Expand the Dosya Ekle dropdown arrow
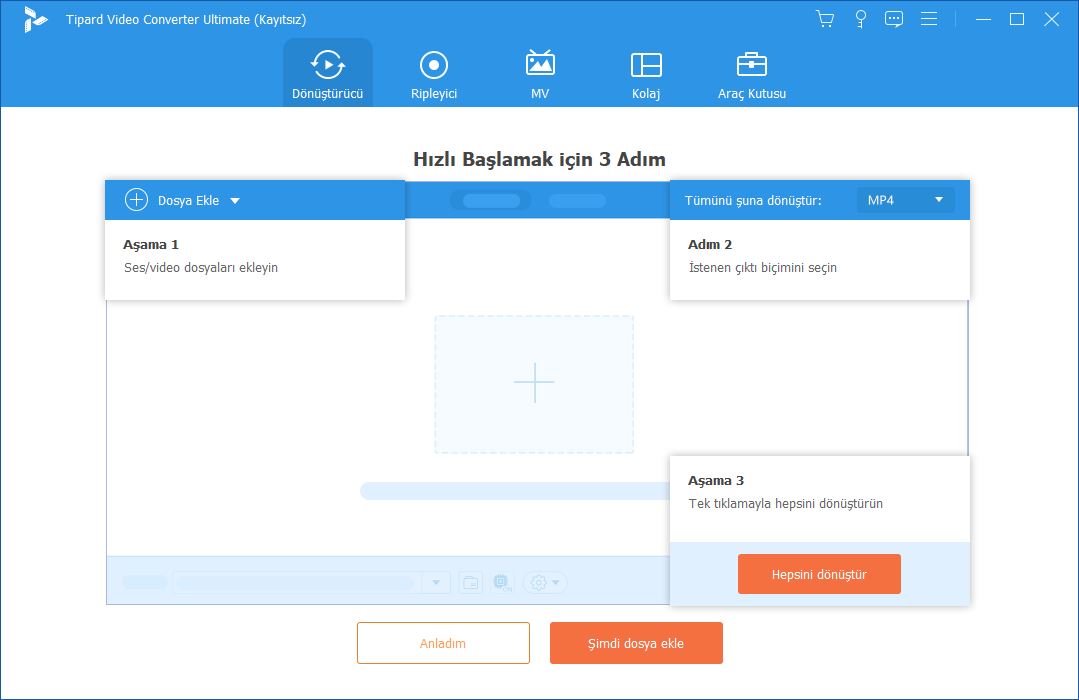The width and height of the screenshot is (1079, 700). pyautogui.click(x=235, y=201)
